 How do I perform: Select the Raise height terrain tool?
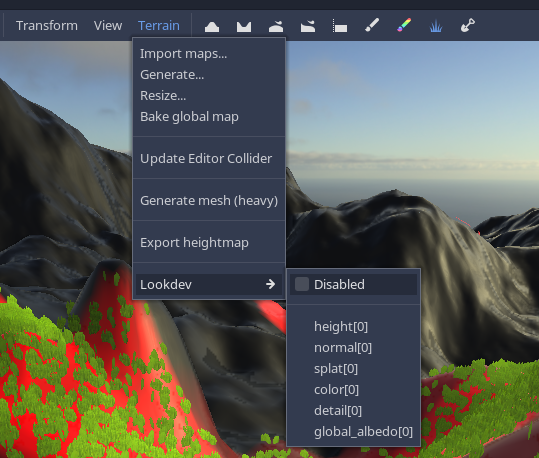(212, 26)
